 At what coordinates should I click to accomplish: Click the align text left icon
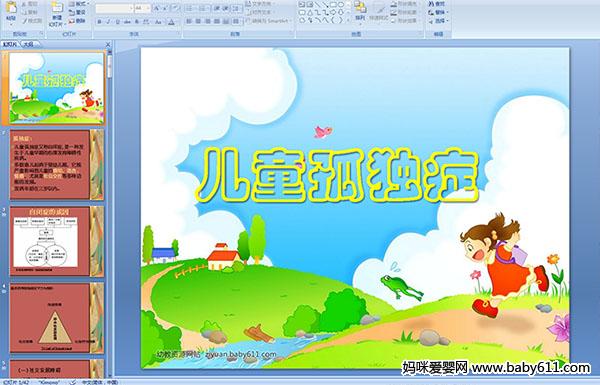point(189,21)
